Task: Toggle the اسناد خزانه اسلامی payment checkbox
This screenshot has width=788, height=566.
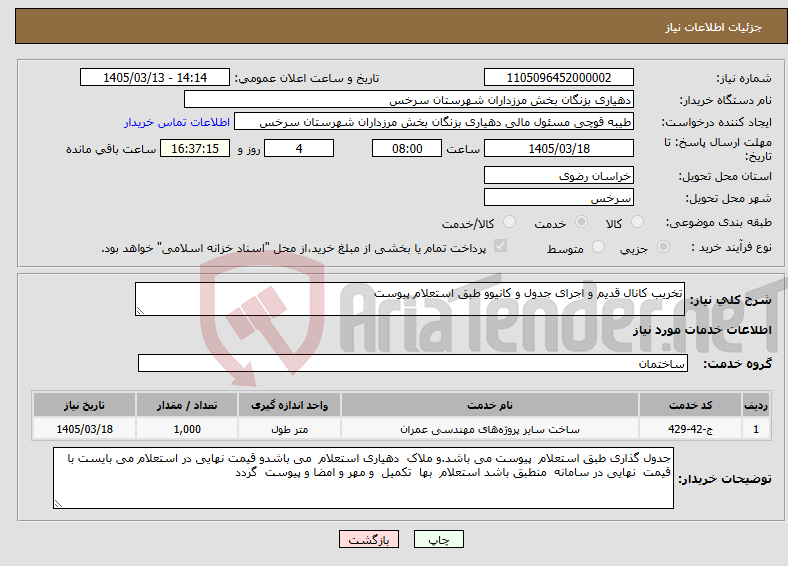Action: click(x=500, y=246)
